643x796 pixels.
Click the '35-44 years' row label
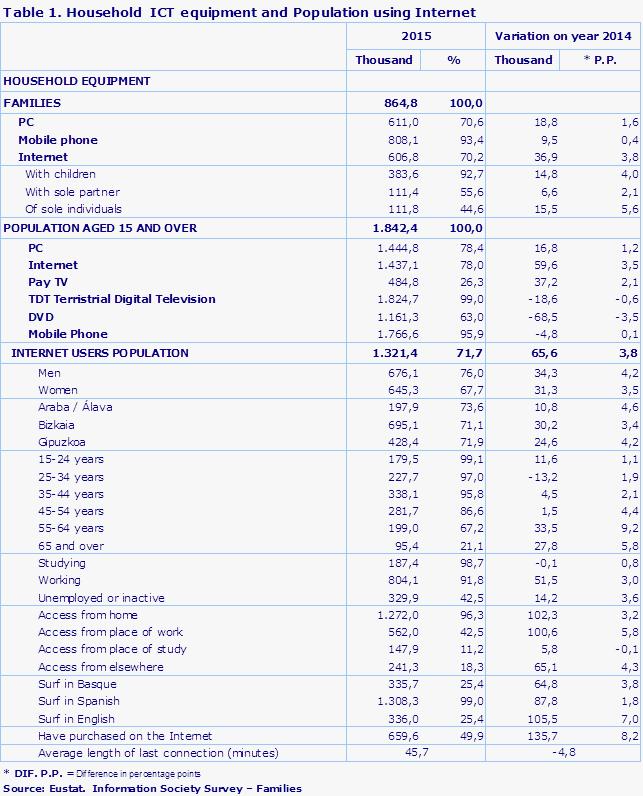(x=71, y=494)
